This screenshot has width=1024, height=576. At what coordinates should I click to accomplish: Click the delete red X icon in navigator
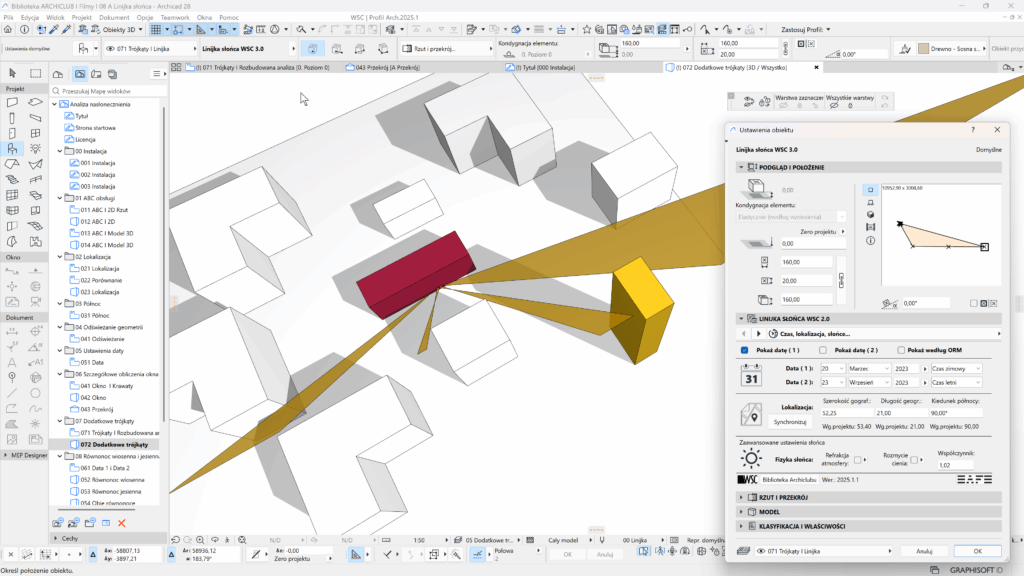pos(122,523)
